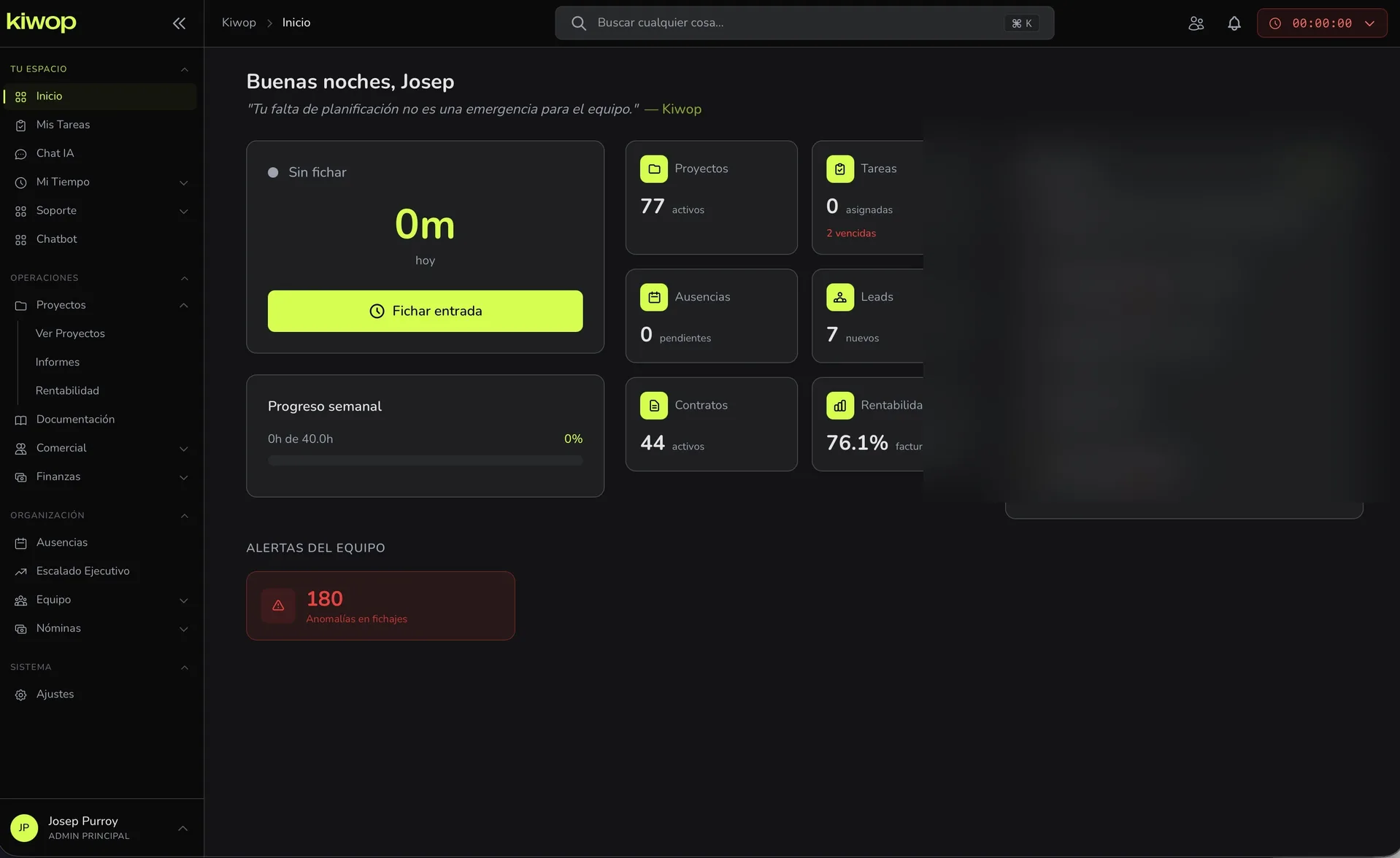Select the Leads card icon
1400x858 pixels.
[839, 297]
